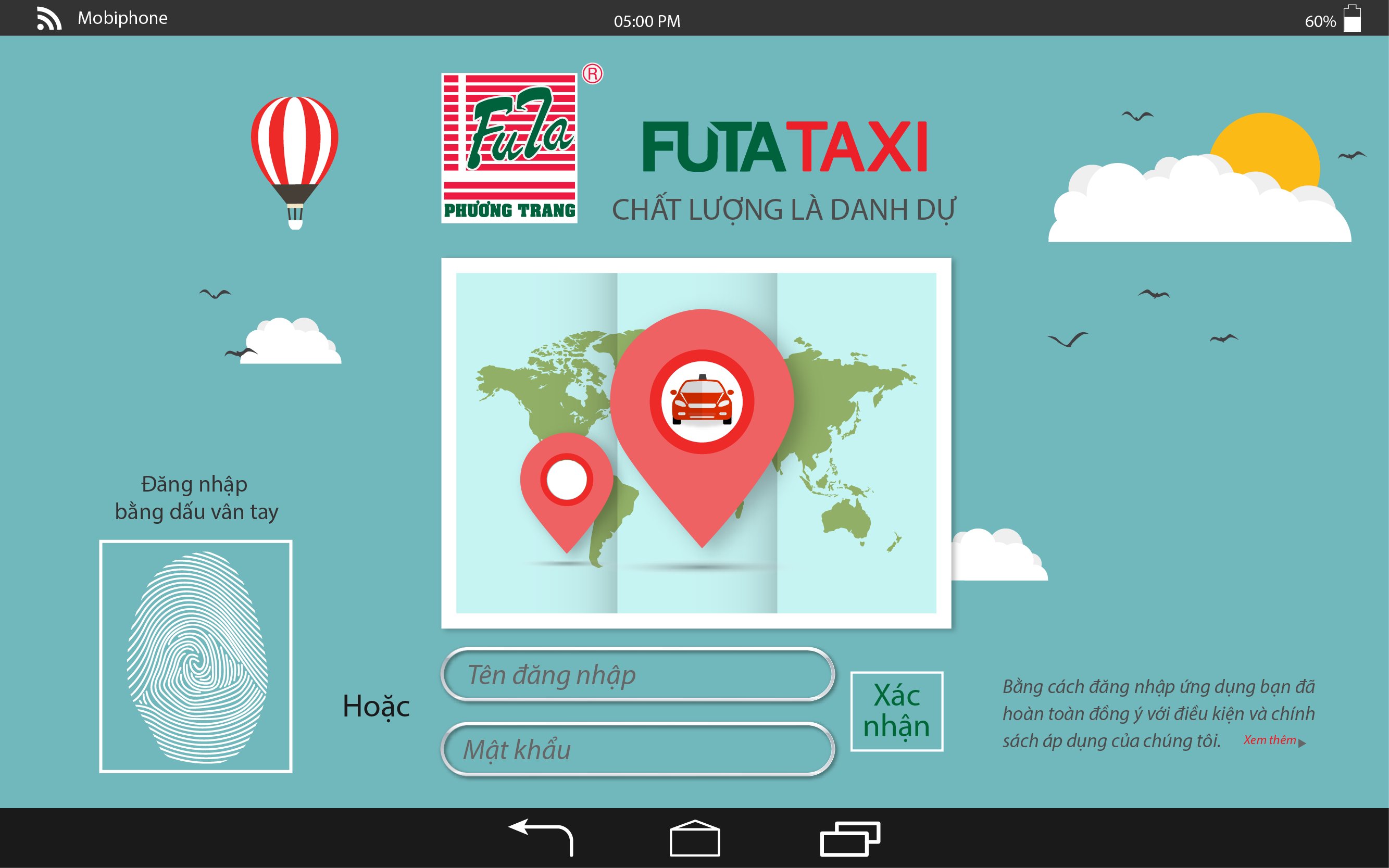Viewport: 1389px width, 868px height.
Task: Tap the Mobiphone carrier label
Action: (x=122, y=18)
